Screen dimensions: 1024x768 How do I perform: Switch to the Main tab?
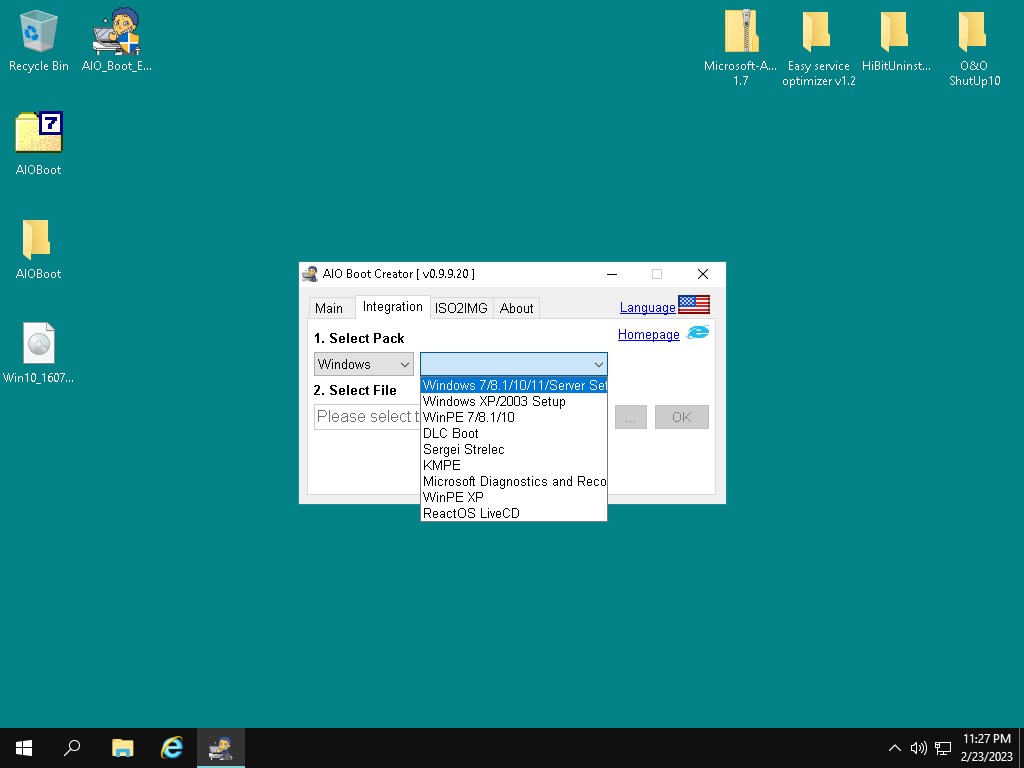(x=329, y=308)
